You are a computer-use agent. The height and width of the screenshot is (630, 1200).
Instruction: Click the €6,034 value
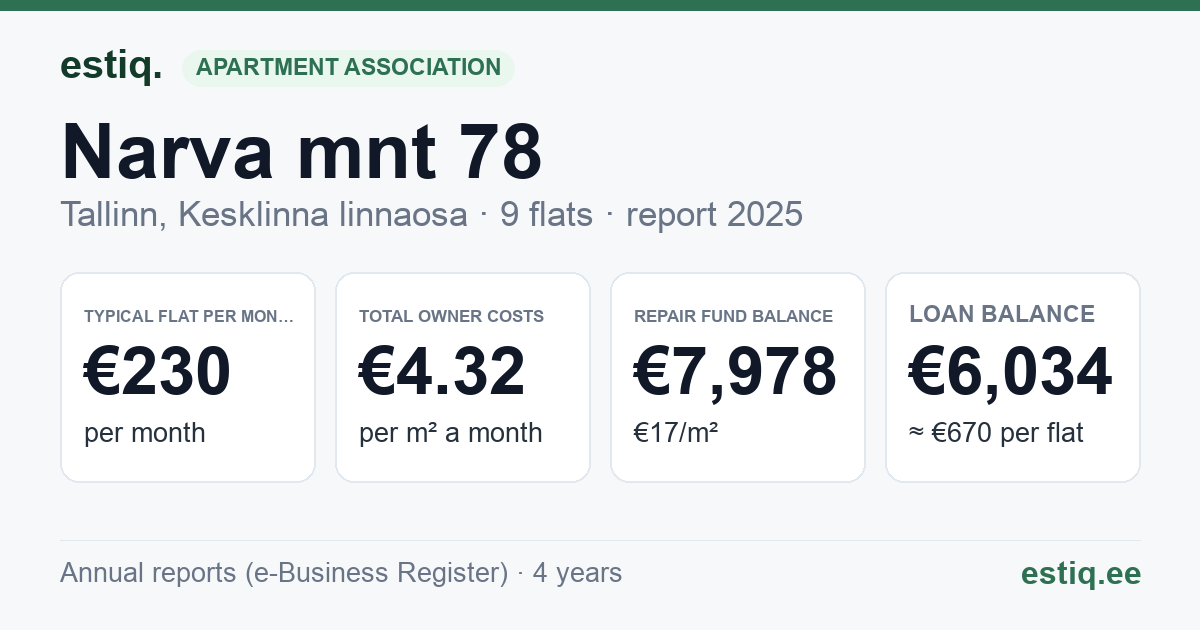(x=1010, y=371)
